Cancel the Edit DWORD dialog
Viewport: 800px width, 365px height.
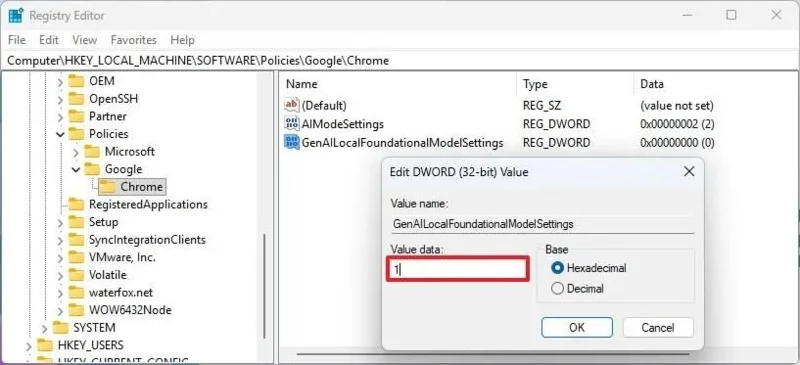[658, 327]
